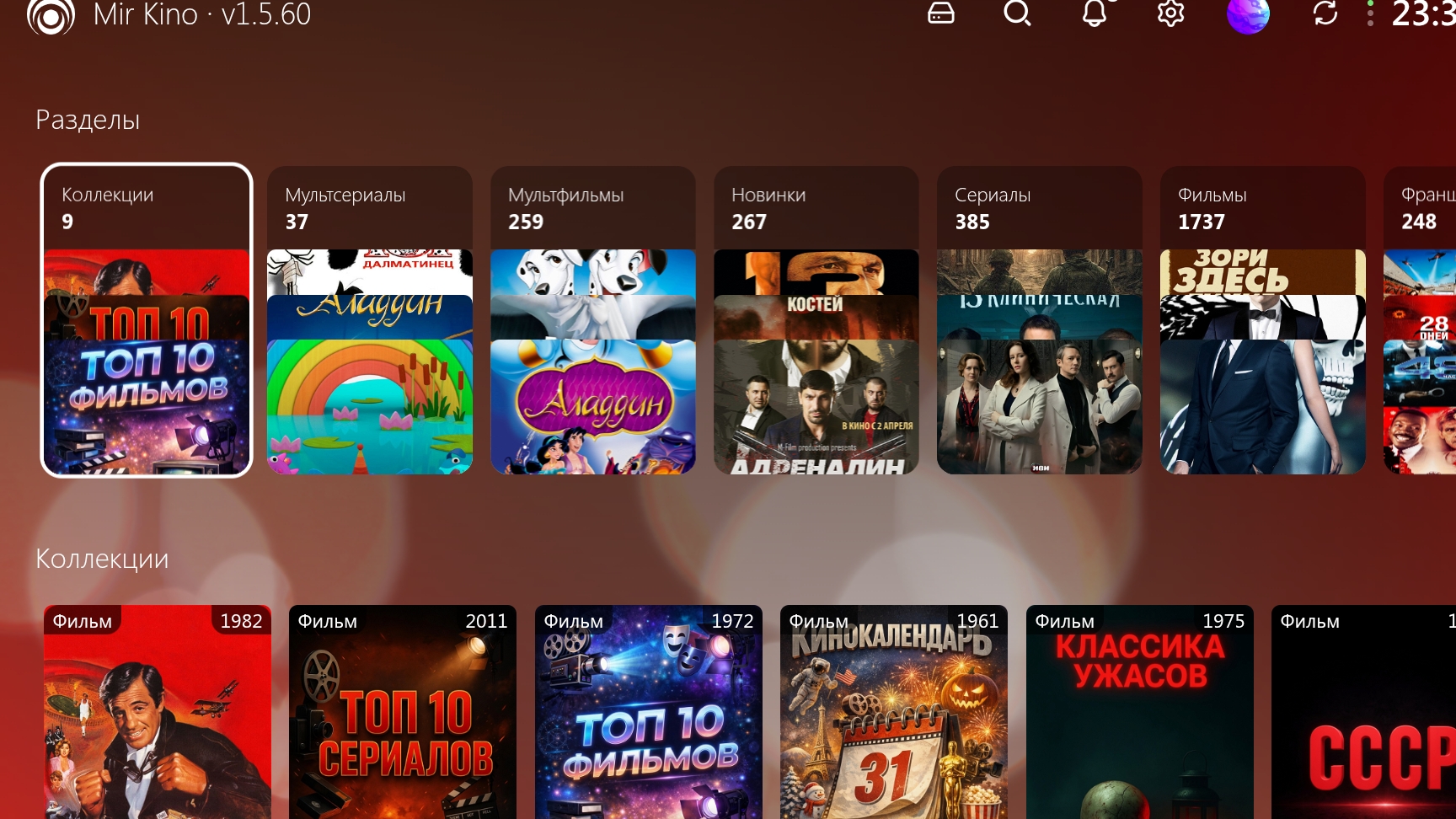Click the Разделы heading
This screenshot has height=819, width=1456.
[88, 120]
